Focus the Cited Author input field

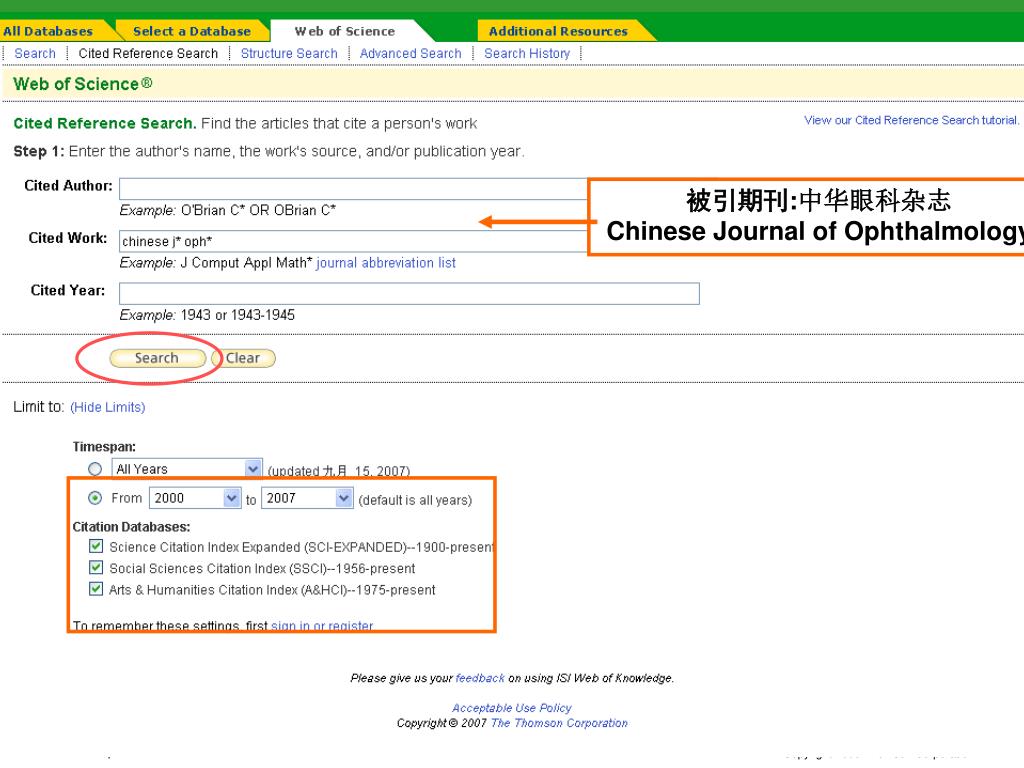(353, 189)
